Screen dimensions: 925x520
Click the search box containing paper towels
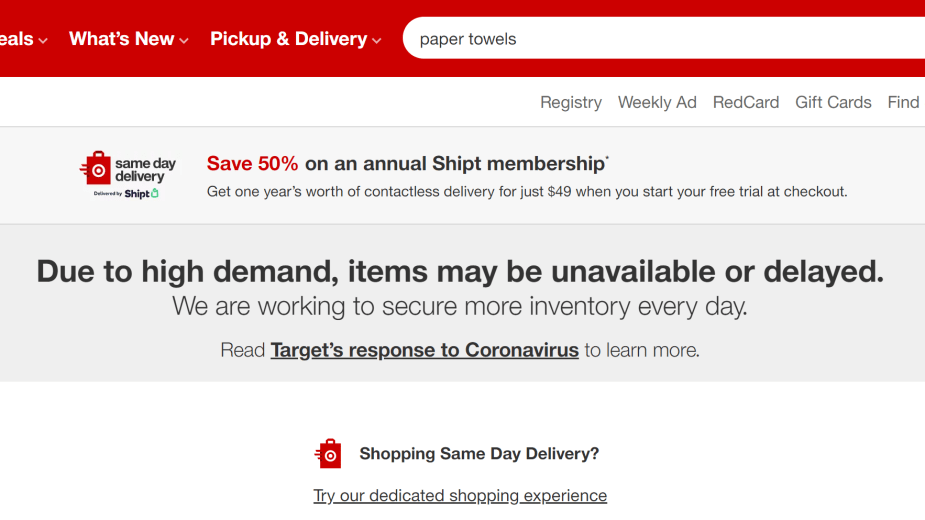pos(660,39)
